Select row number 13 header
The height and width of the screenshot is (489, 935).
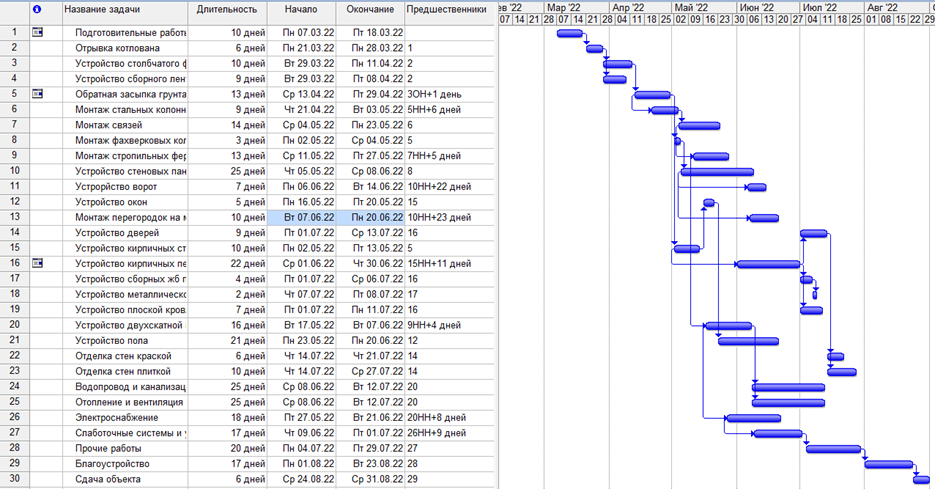[14, 217]
